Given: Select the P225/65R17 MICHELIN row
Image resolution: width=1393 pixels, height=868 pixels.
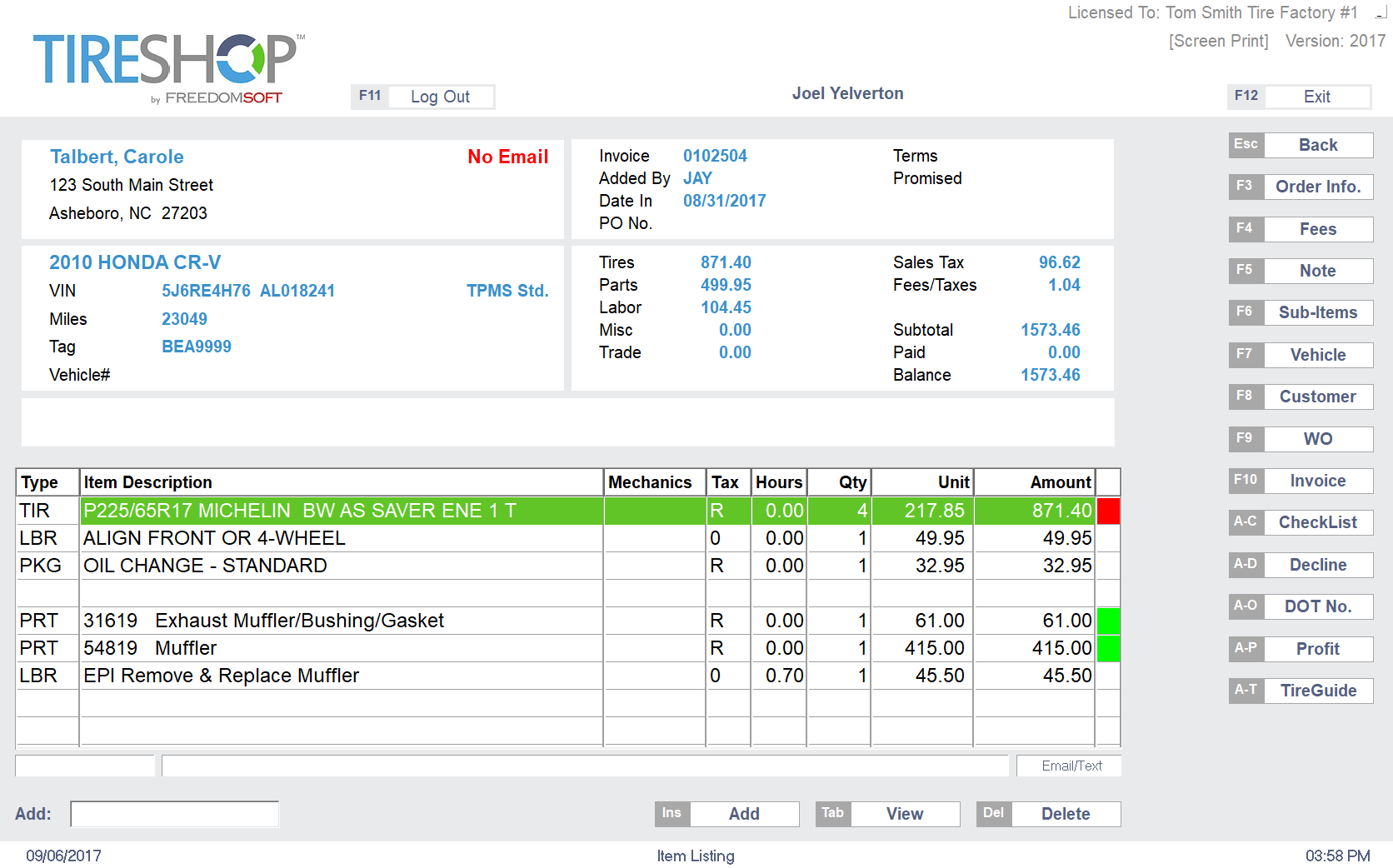Looking at the screenshot, I should tap(567, 511).
